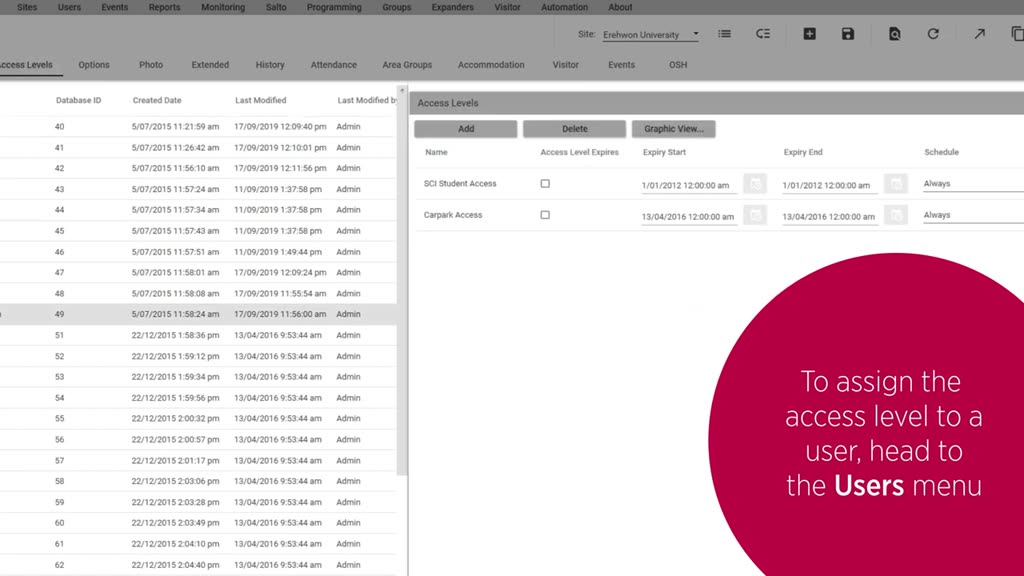Open the Salto menu
Viewport: 1024px width, 576px height.
276,7
